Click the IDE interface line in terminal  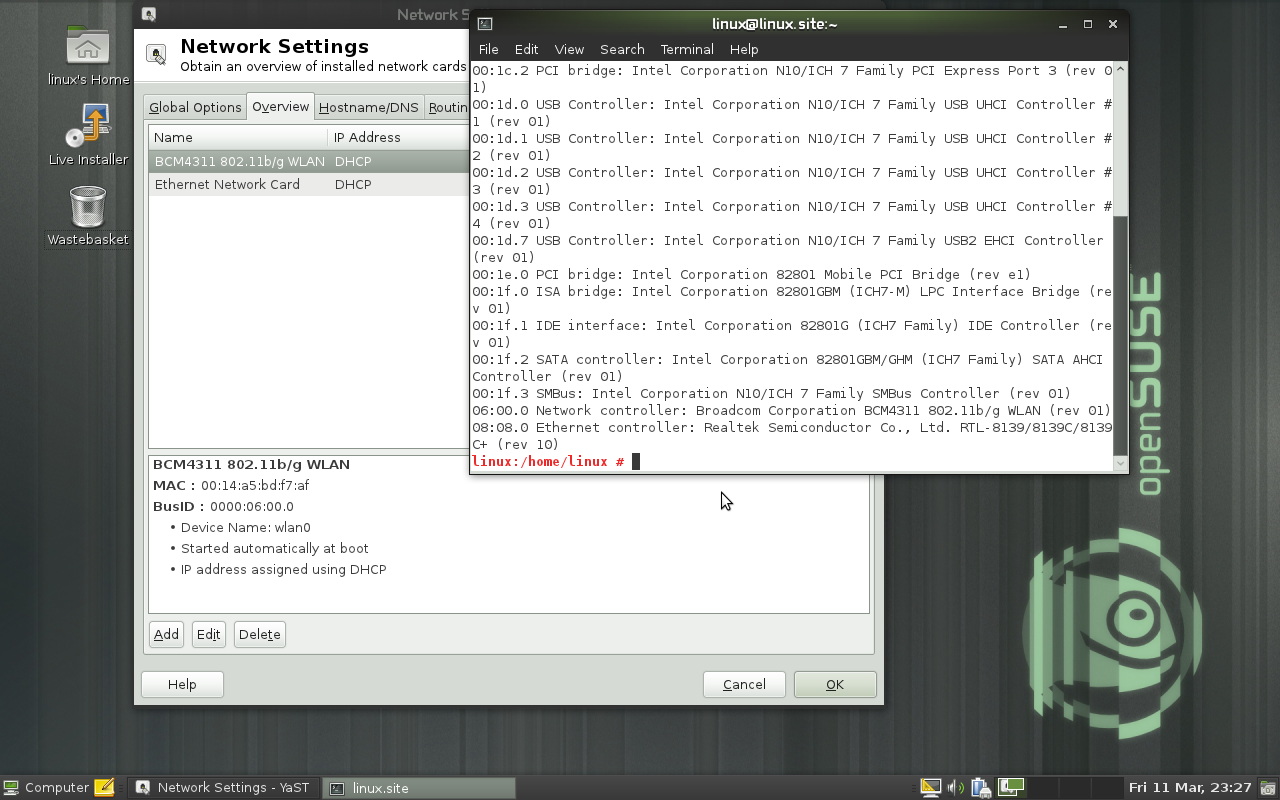click(x=791, y=333)
